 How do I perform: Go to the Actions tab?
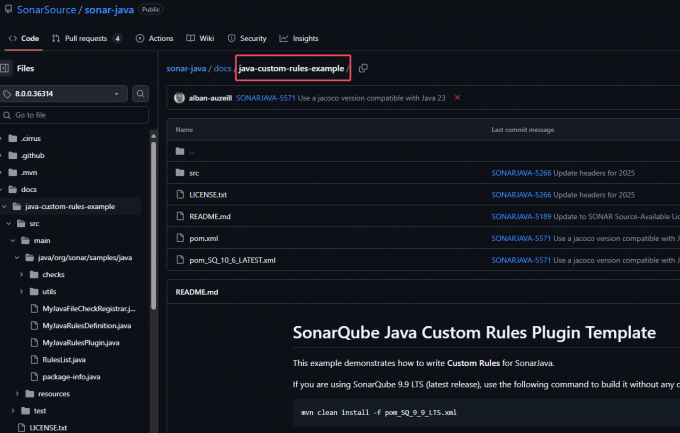154,38
